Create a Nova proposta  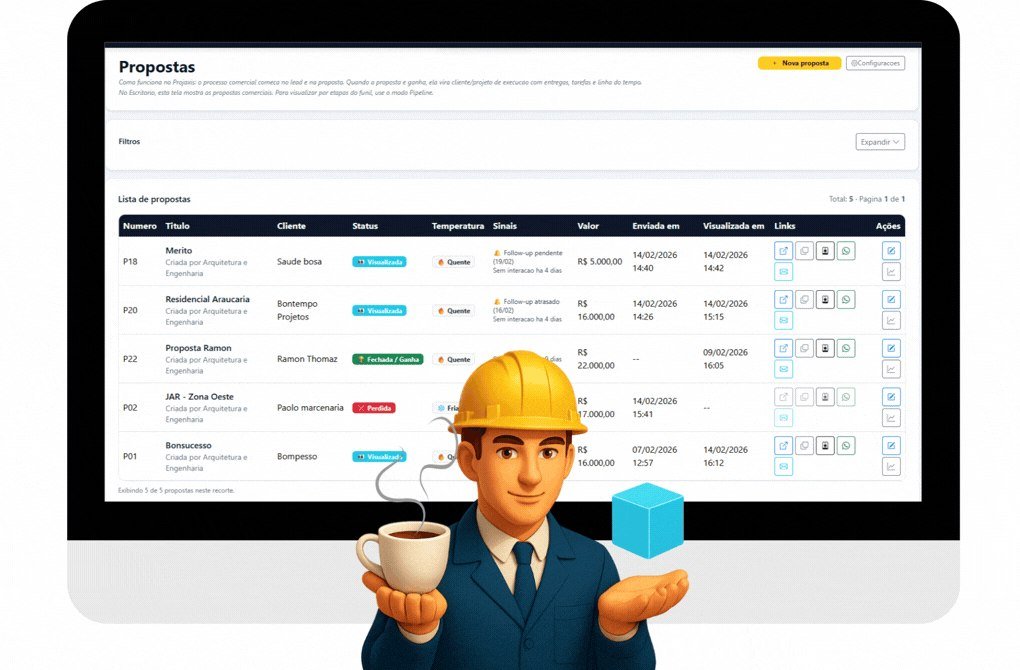point(799,63)
